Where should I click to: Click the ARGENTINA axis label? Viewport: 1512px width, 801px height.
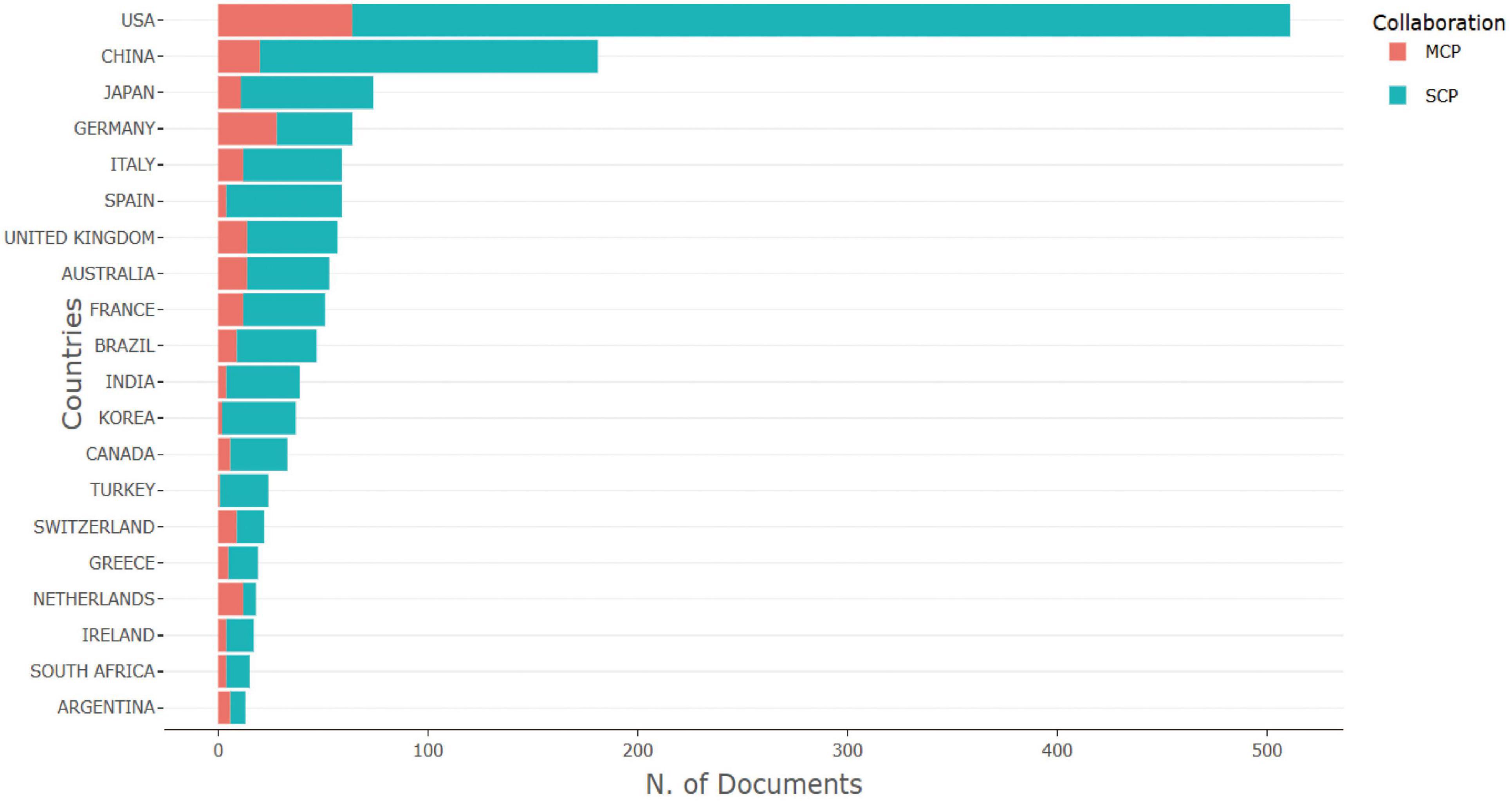tap(106, 708)
